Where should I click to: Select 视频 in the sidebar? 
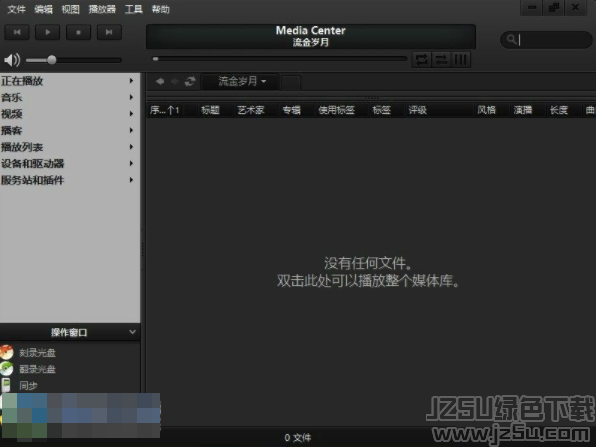[11, 114]
